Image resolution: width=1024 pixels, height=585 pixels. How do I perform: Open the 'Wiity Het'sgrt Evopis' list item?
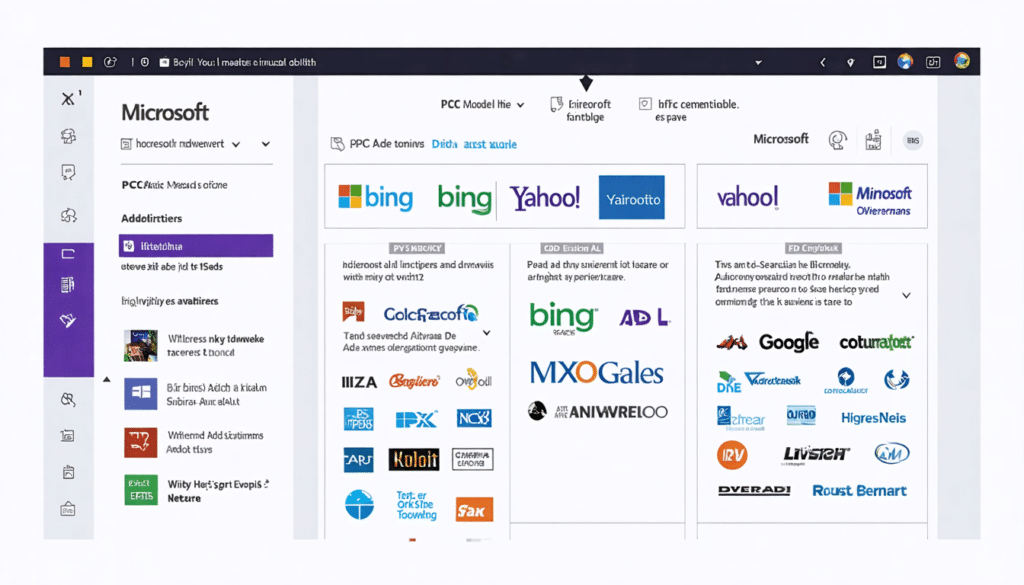point(196,490)
